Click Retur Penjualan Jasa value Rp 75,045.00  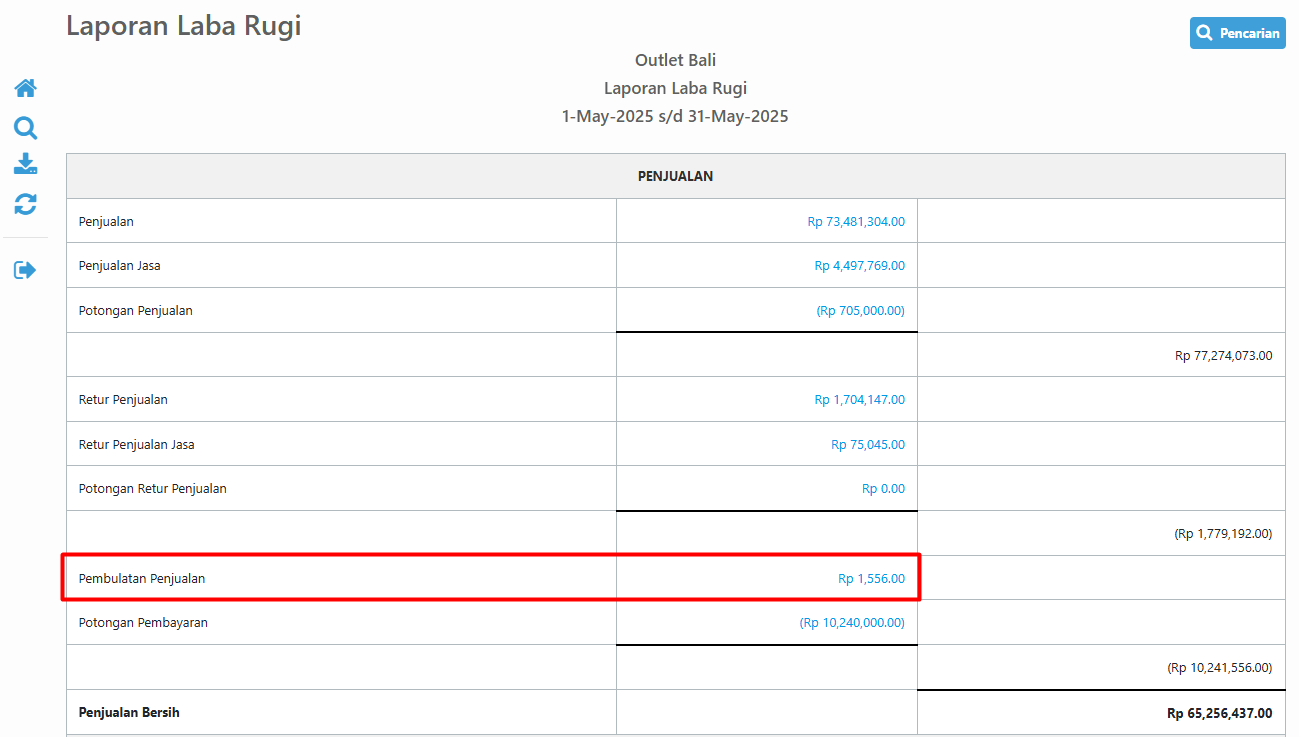coord(867,445)
